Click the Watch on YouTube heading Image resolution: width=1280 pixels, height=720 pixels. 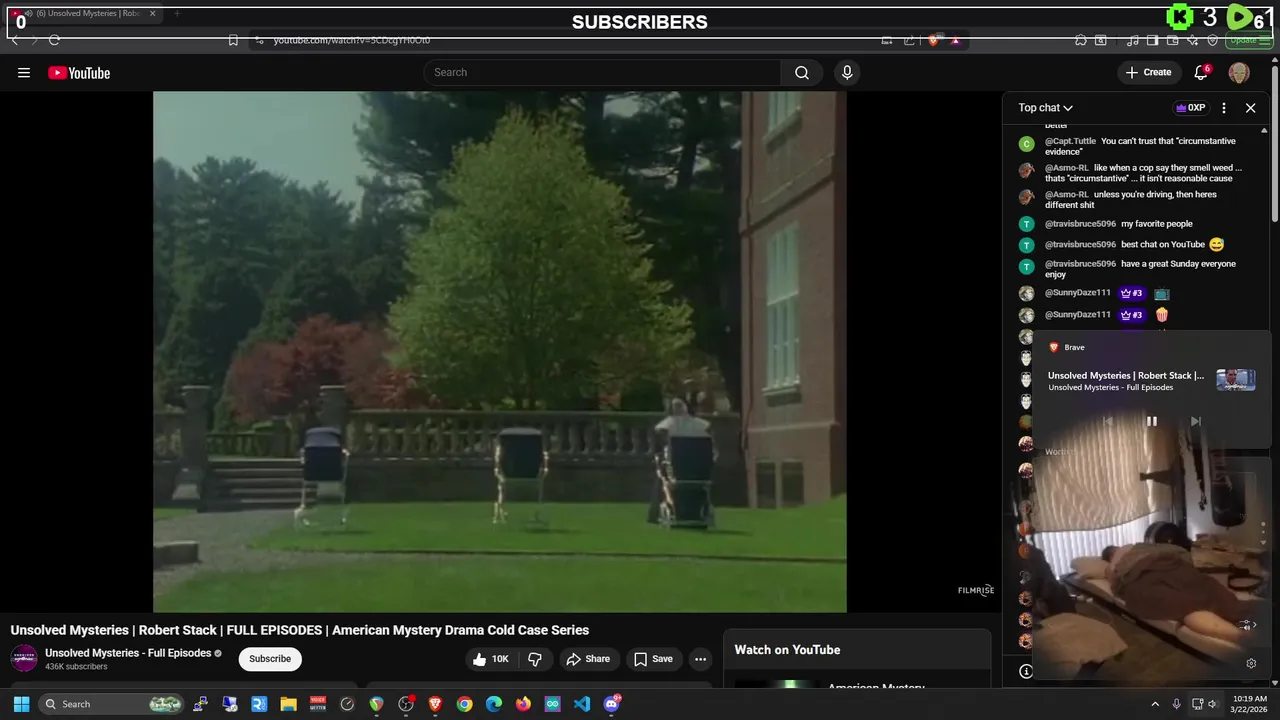coord(787,650)
